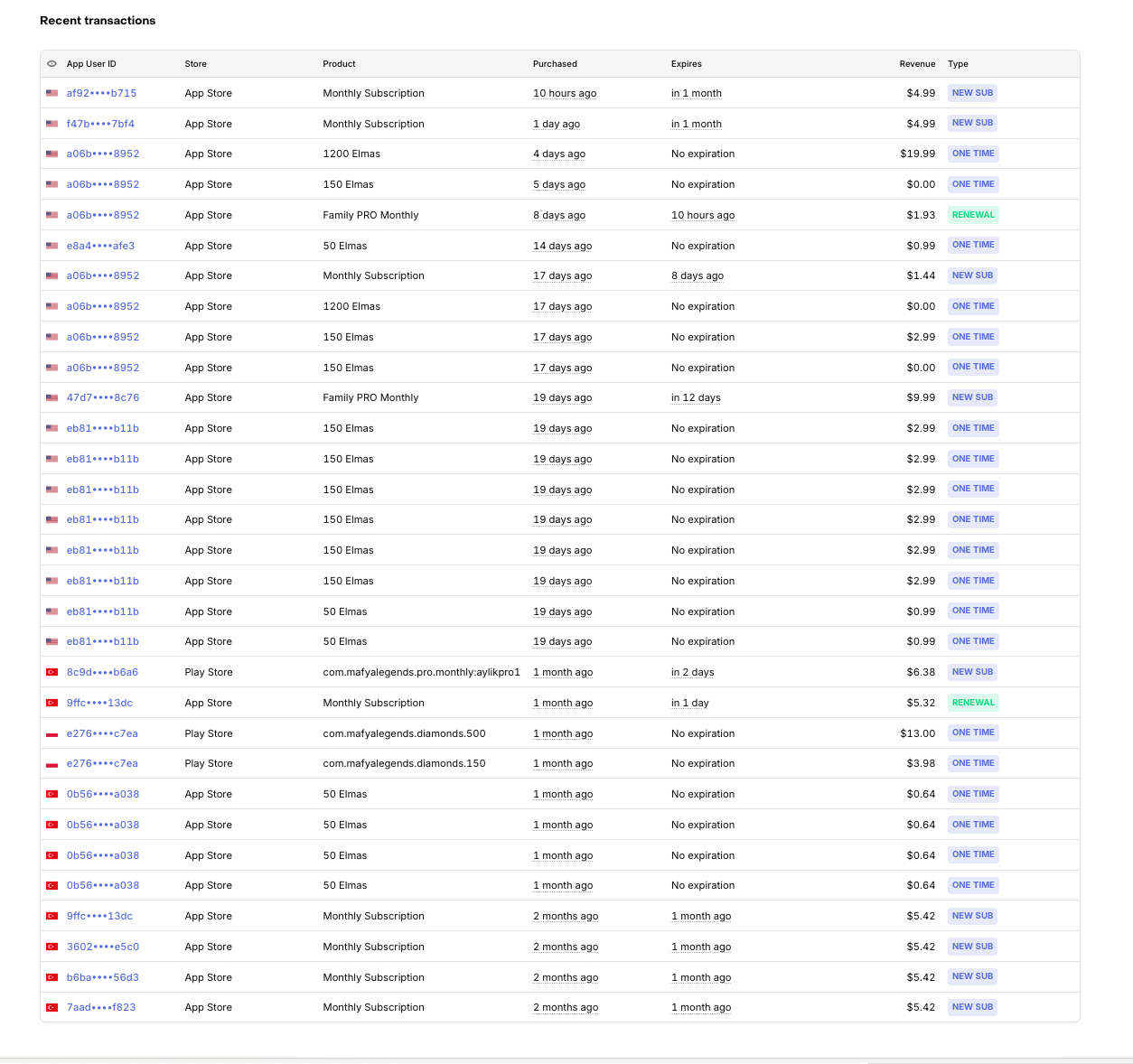Click the App User ID column header
The image size is (1133, 1064).
pos(91,64)
